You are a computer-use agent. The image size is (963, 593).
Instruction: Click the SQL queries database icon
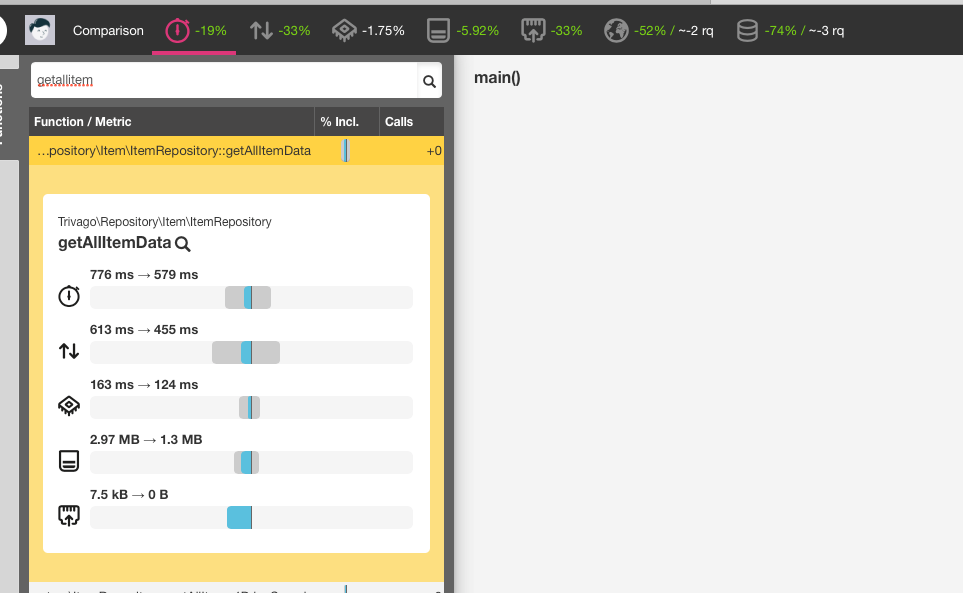click(x=747, y=30)
